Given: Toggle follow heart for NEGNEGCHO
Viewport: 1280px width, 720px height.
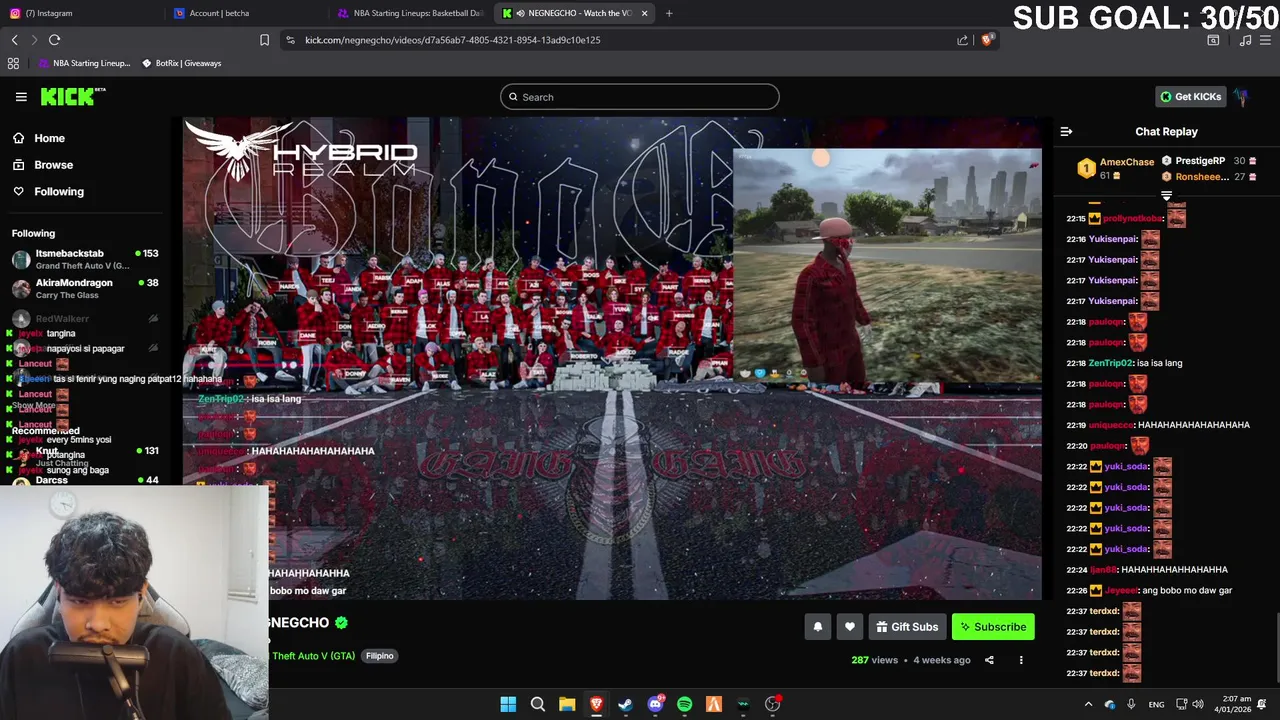Looking at the screenshot, I should [x=849, y=627].
